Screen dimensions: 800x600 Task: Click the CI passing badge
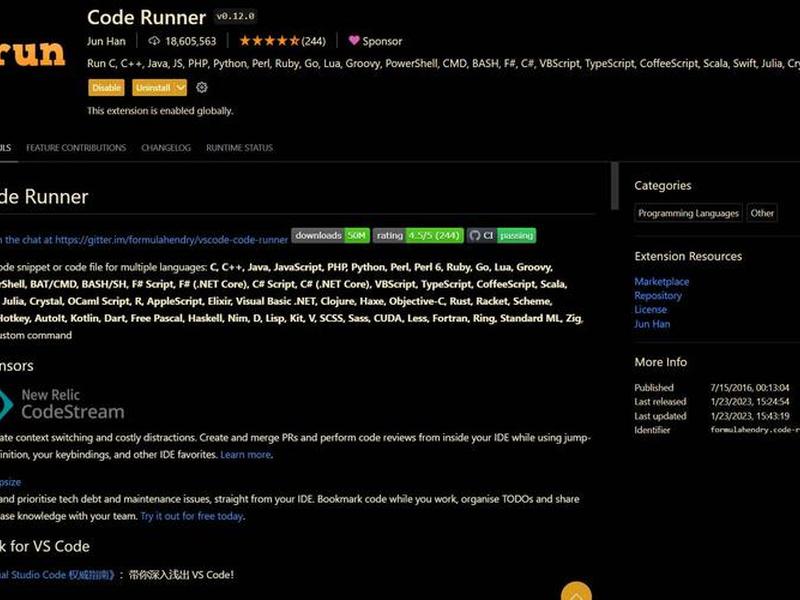pyautogui.click(x=501, y=235)
